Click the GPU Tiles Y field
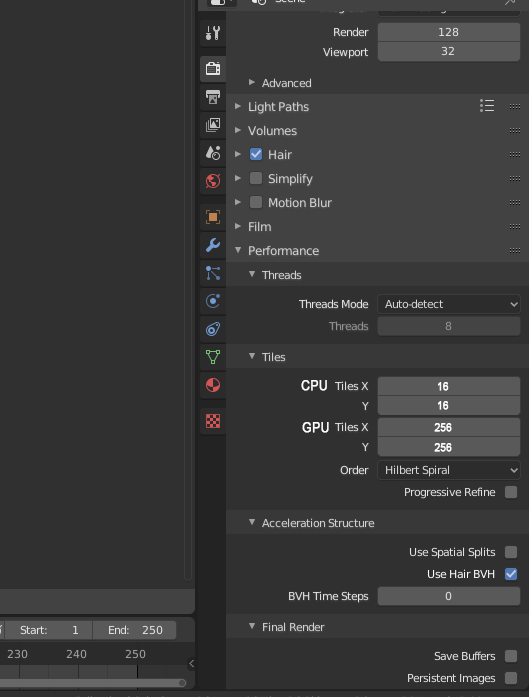Screen dimensions: 529x697 (x=449, y=447)
